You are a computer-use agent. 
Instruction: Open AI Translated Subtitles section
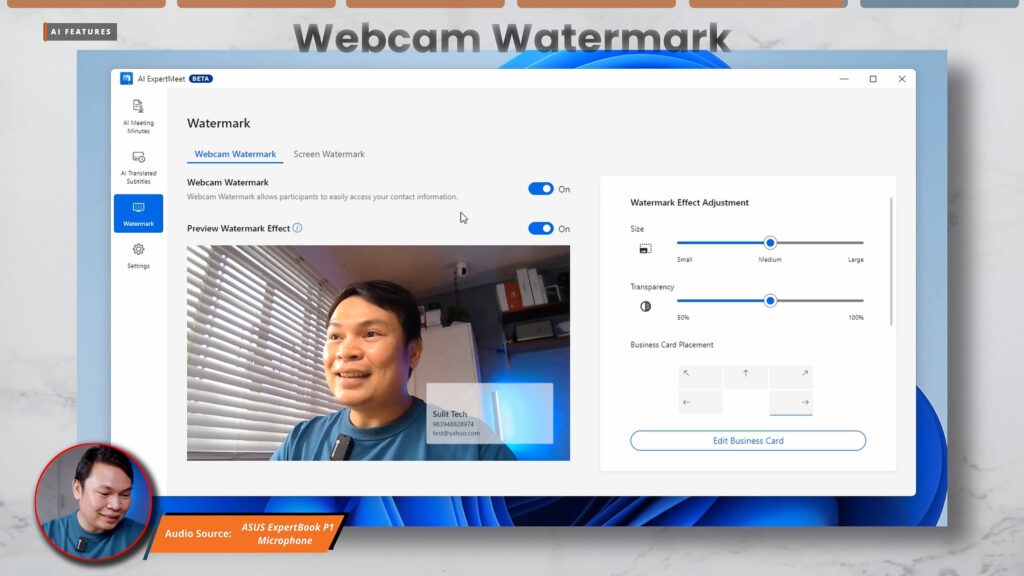[x=138, y=167]
